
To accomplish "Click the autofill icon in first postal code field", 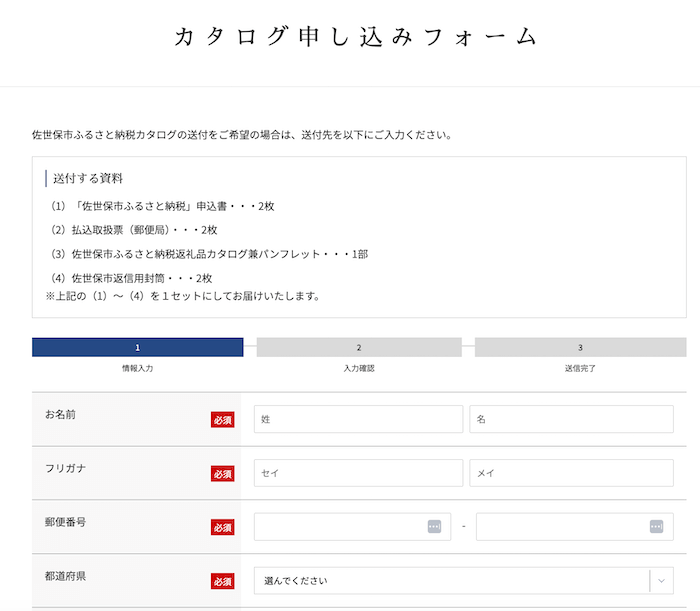I will click(x=434, y=527).
